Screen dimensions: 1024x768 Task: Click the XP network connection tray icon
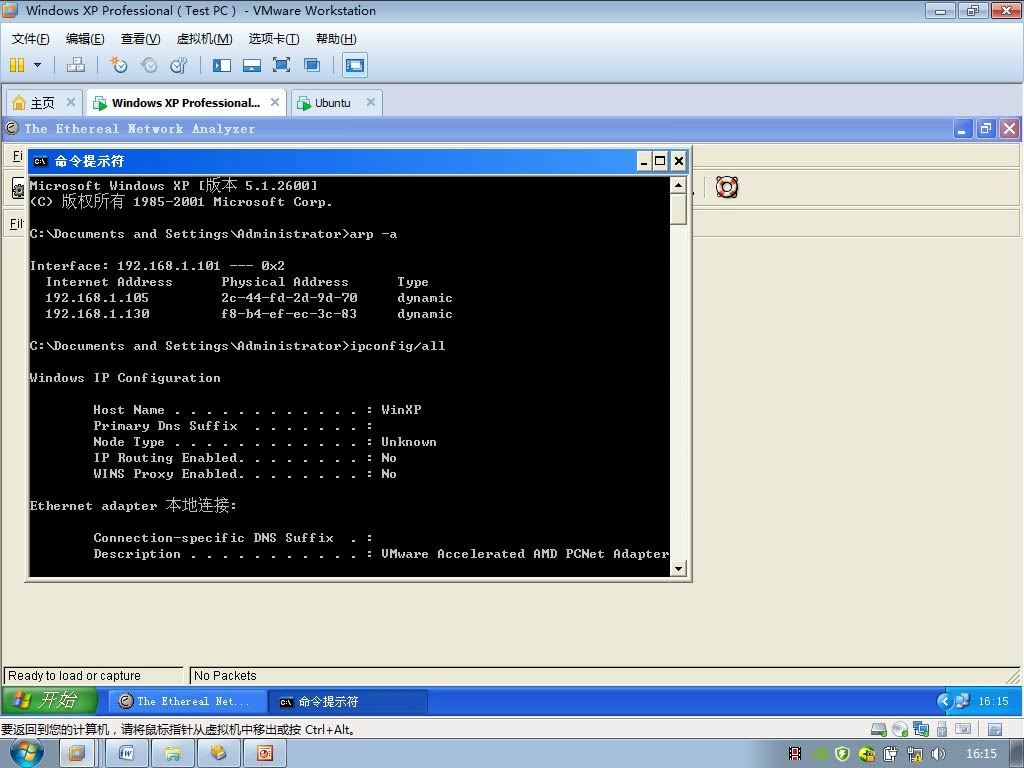pos(963,701)
